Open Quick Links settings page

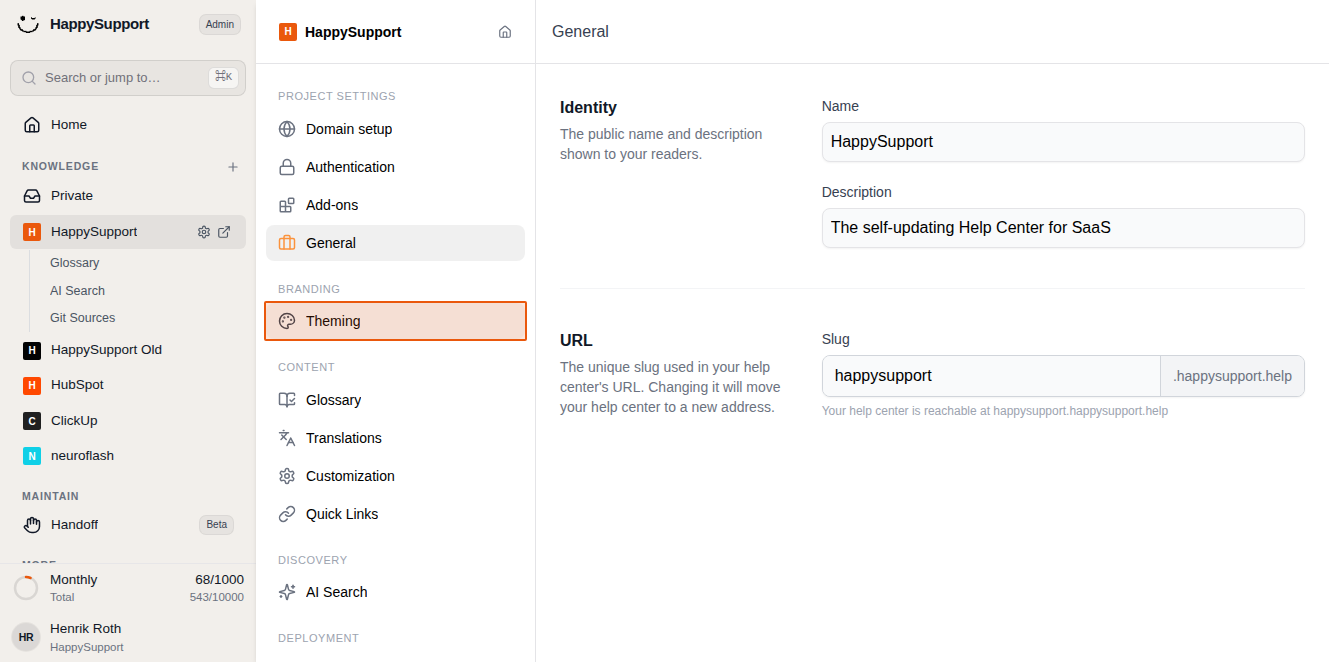(395, 514)
